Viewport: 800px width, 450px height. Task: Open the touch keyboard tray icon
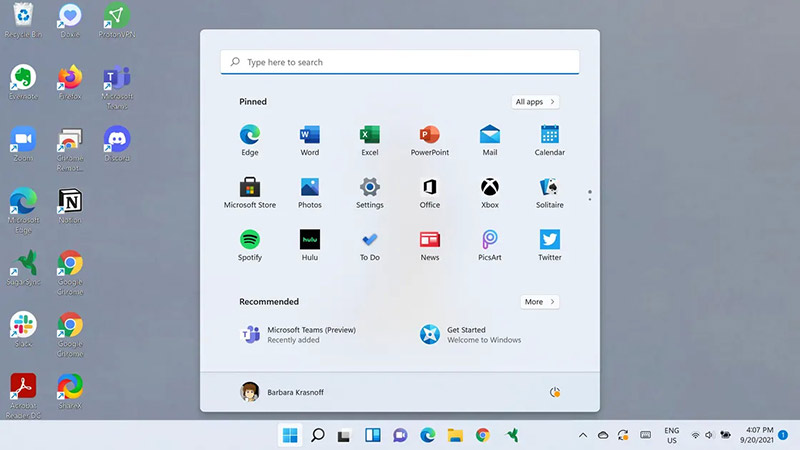[645, 435]
